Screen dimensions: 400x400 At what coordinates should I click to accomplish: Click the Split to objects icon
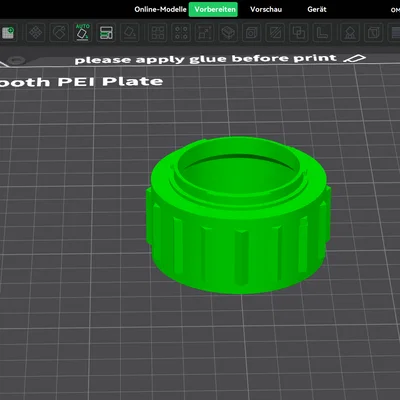(158, 33)
